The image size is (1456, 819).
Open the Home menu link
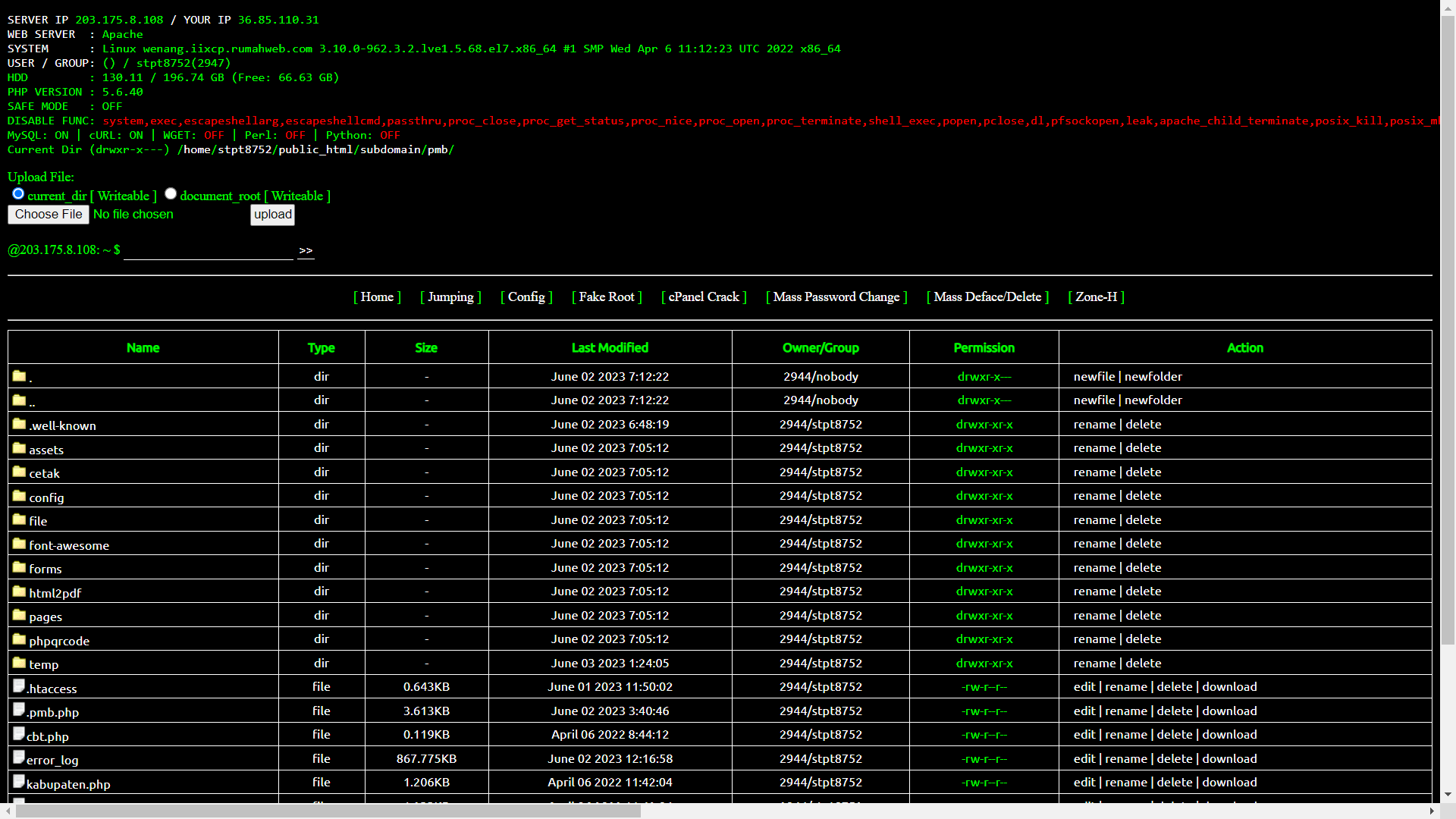(x=377, y=297)
